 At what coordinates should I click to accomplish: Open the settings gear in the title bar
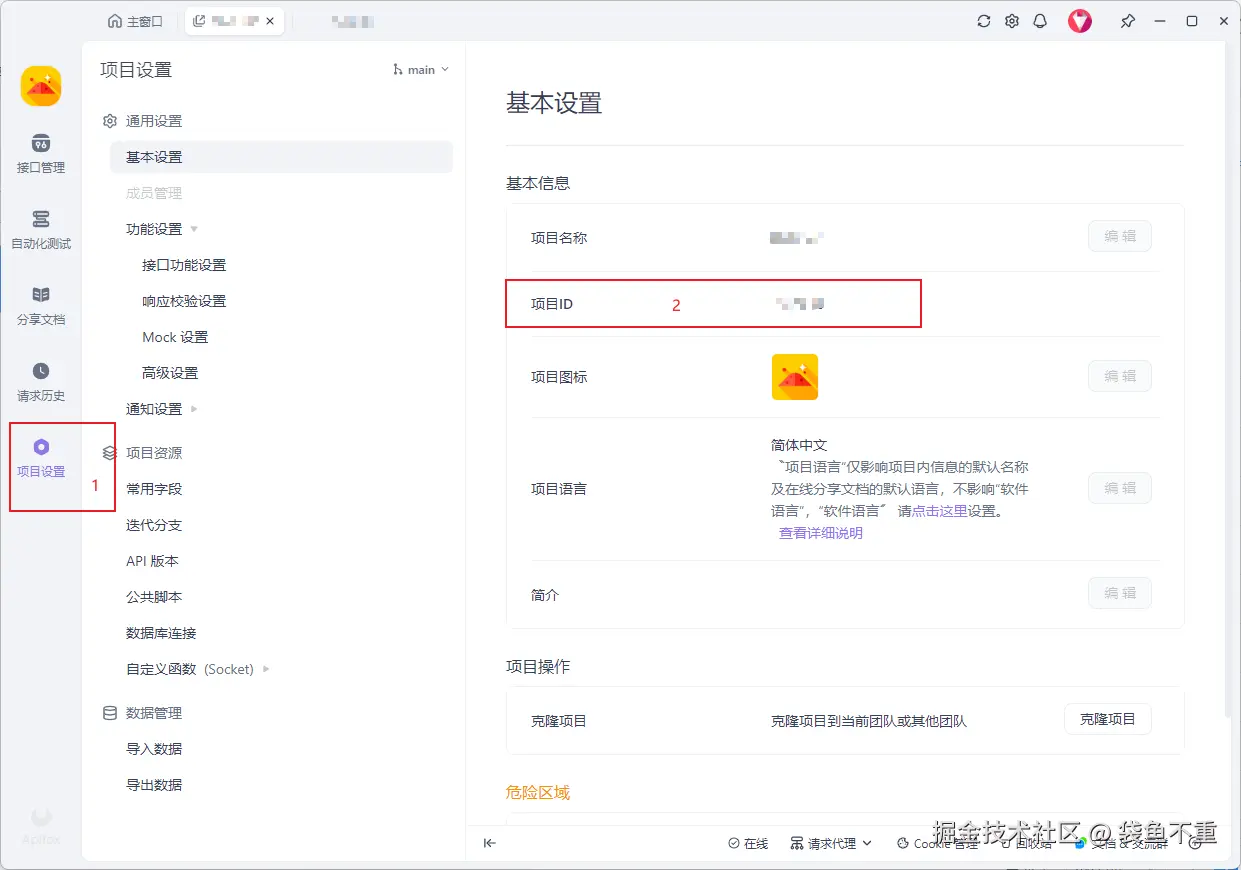click(1012, 21)
